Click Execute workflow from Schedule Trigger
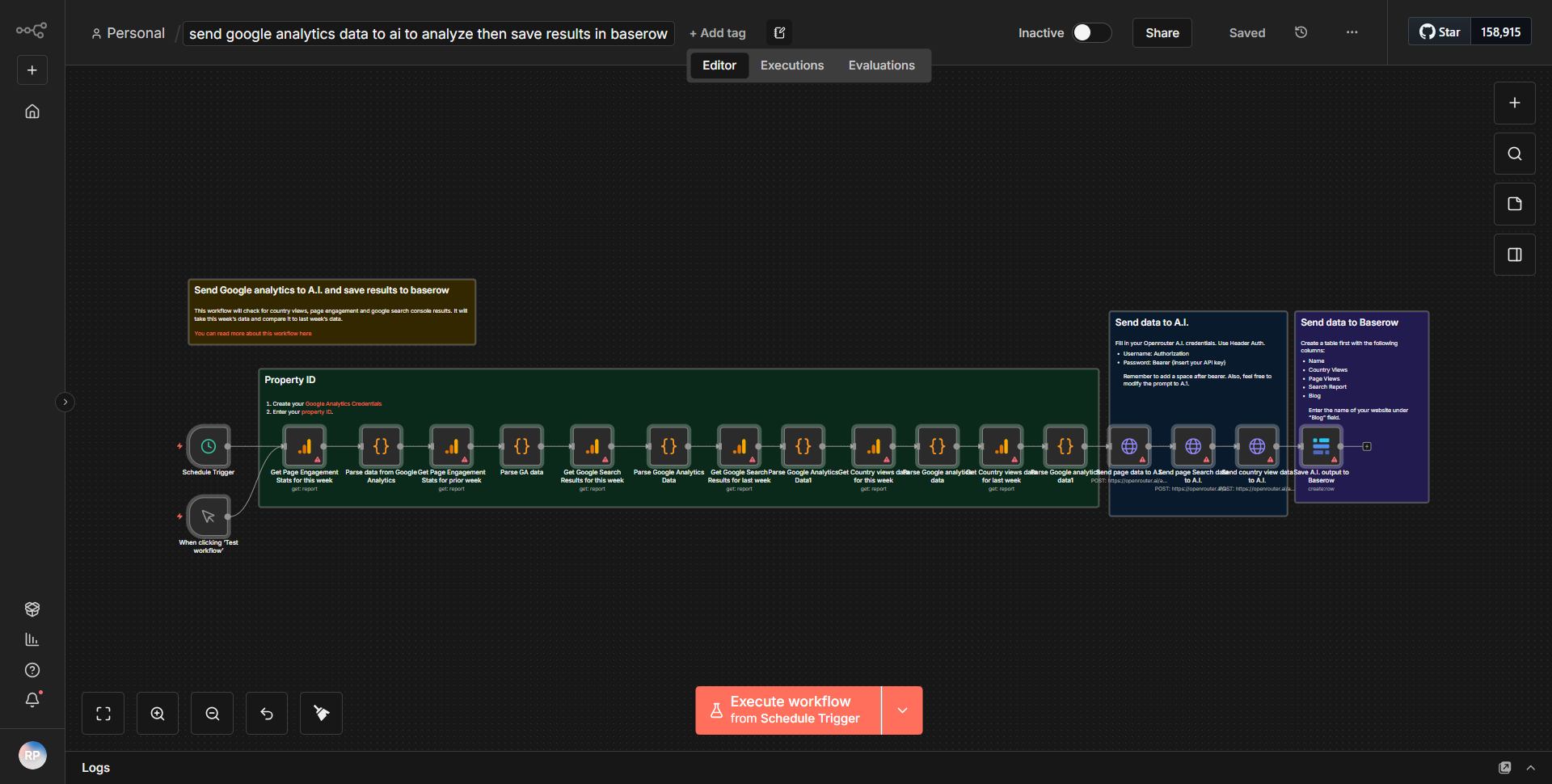The image size is (1552, 784). point(789,710)
